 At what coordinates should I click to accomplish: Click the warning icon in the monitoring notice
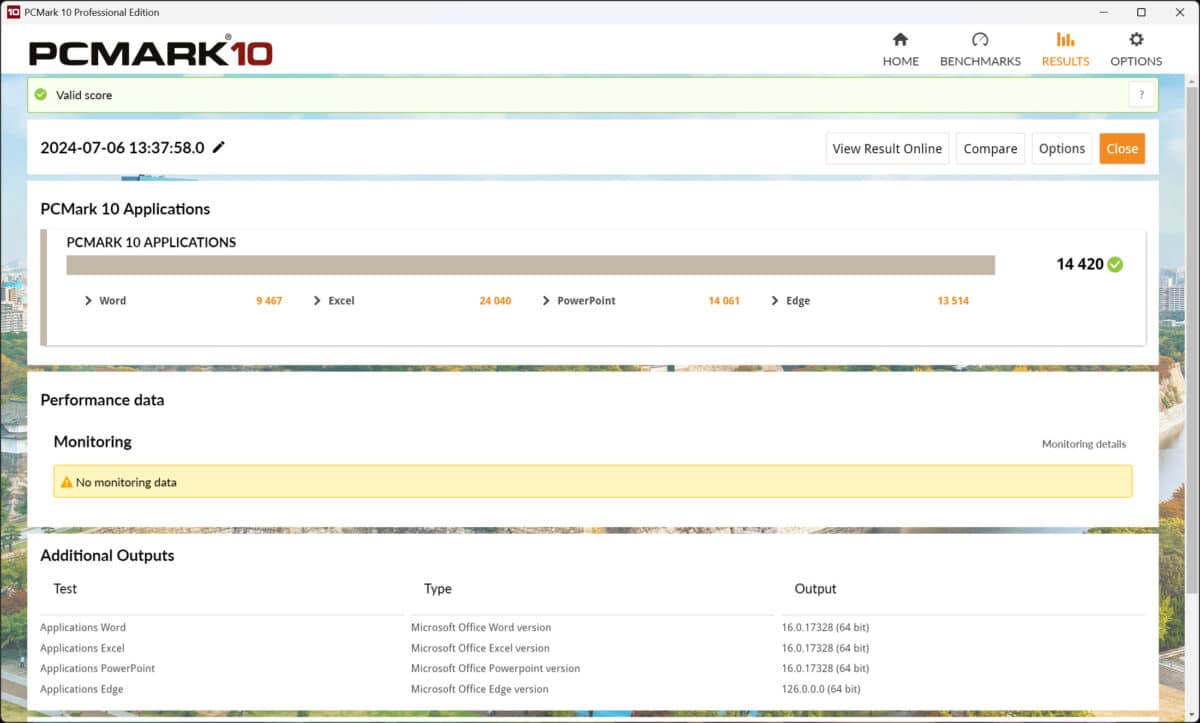click(66, 482)
